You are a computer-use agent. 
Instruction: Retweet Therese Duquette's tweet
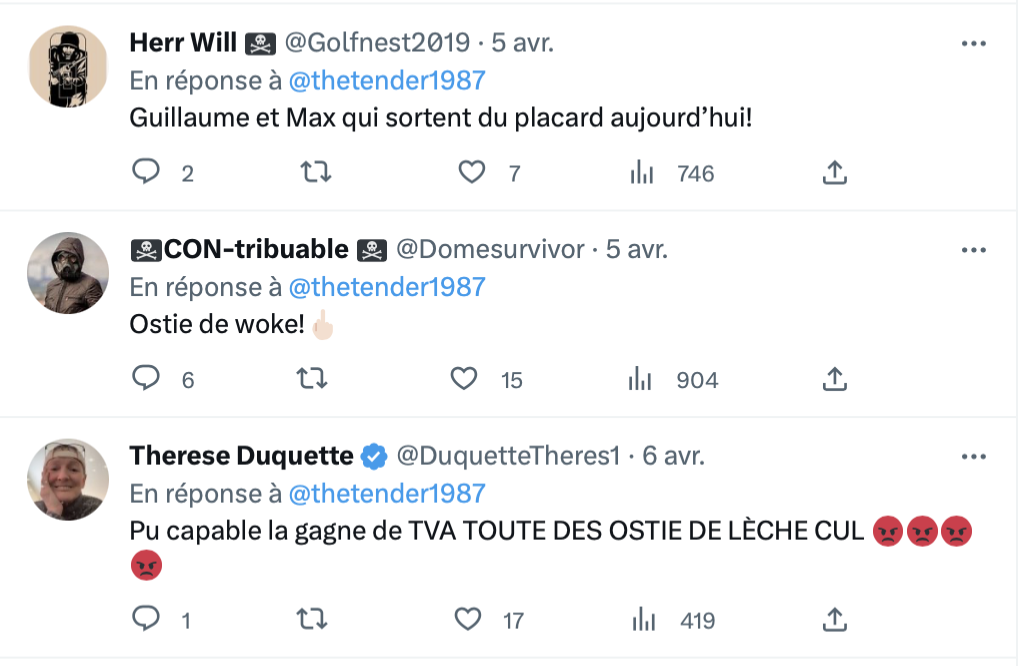pos(312,619)
